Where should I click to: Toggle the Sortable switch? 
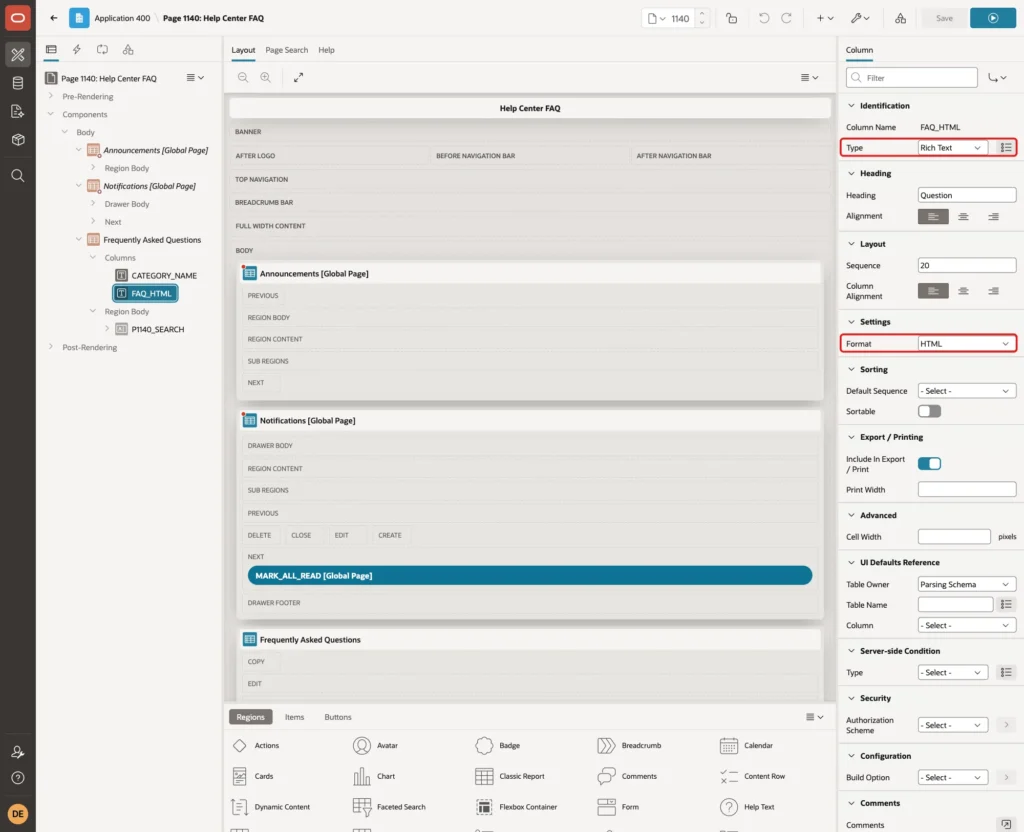(929, 411)
